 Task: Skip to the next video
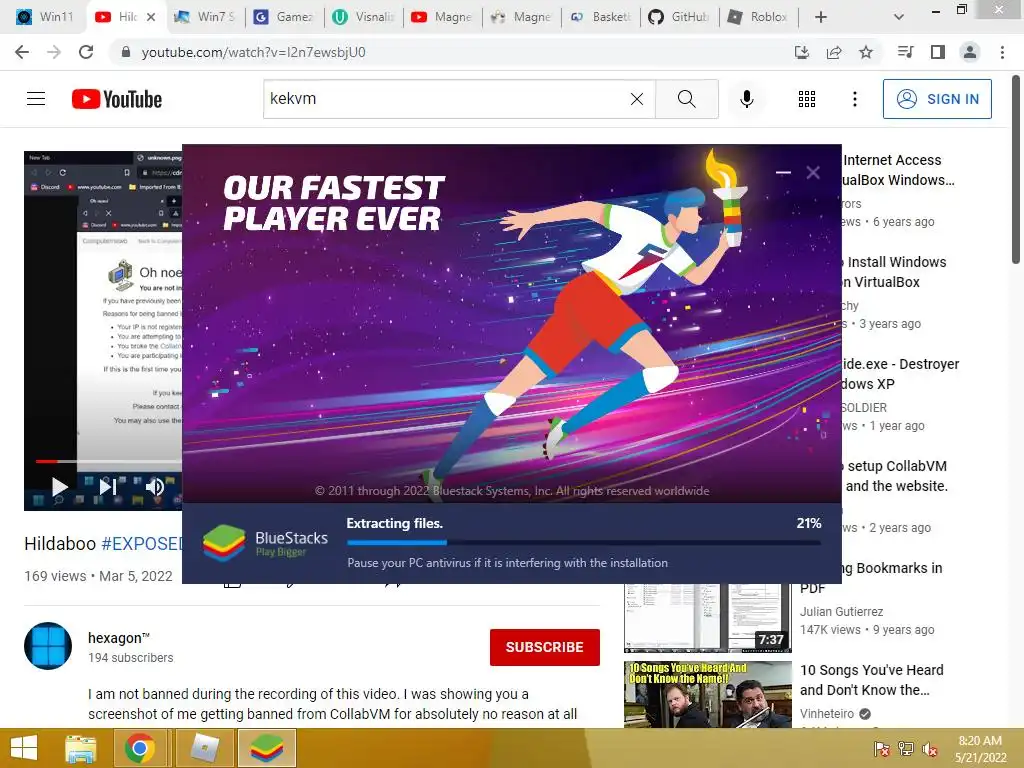pyautogui.click(x=108, y=487)
